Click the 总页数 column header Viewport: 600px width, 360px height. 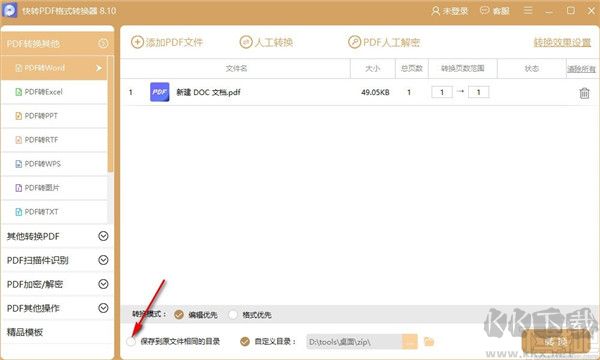412,68
